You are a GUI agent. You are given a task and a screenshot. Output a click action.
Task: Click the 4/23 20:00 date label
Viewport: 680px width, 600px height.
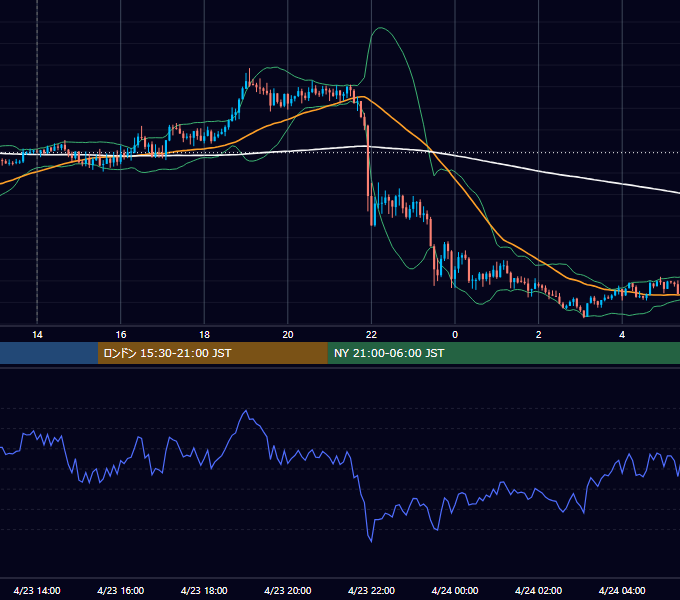(288, 590)
